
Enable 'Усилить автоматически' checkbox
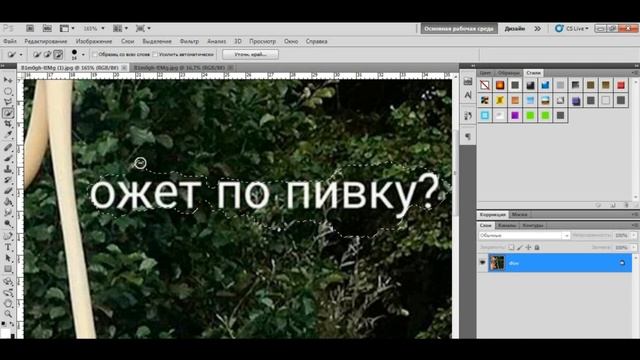click(155, 54)
